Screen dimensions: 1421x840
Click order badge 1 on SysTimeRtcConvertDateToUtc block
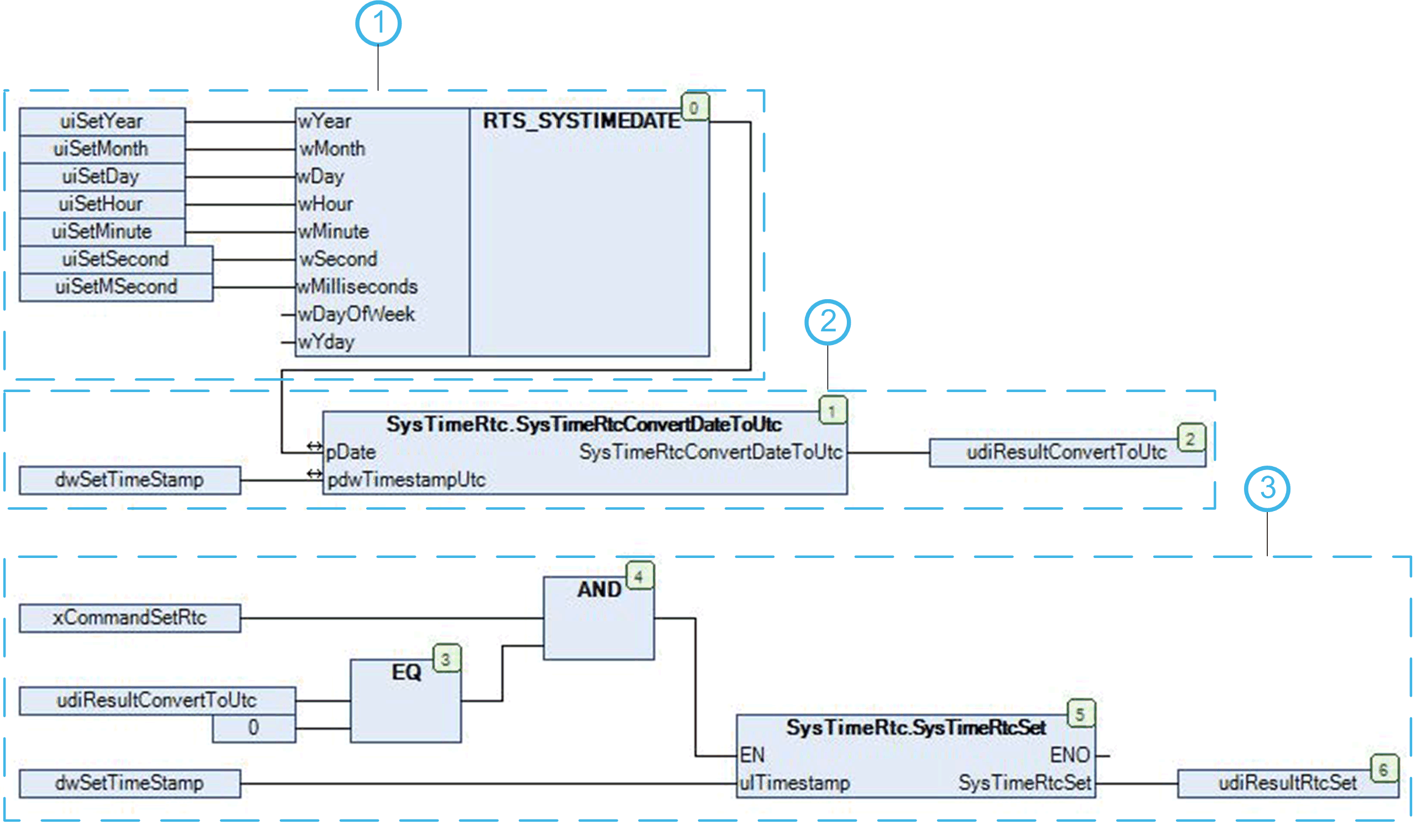[x=833, y=411]
